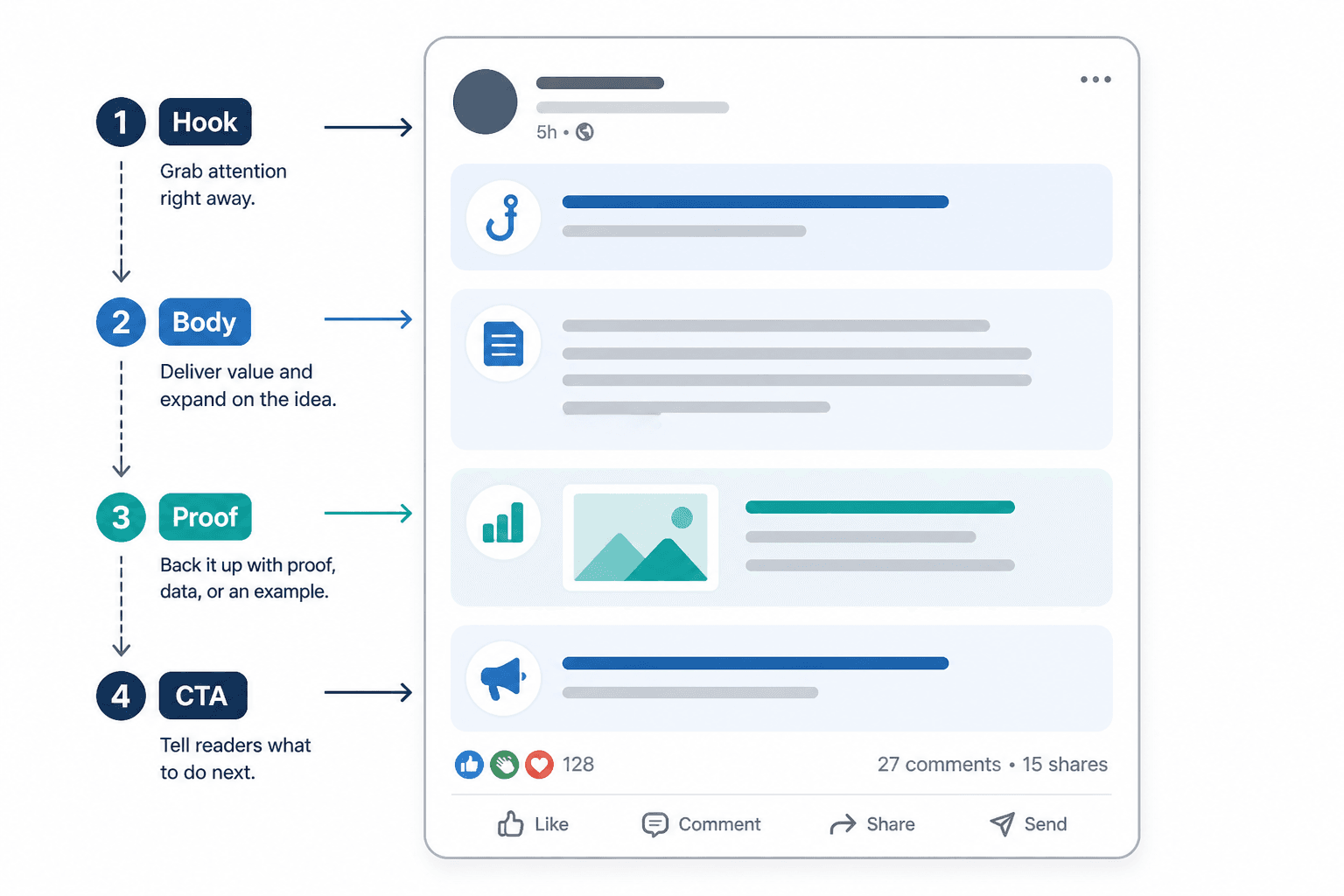Open the three-dot post options menu
Viewport: 1344px width, 896px height.
(1095, 80)
